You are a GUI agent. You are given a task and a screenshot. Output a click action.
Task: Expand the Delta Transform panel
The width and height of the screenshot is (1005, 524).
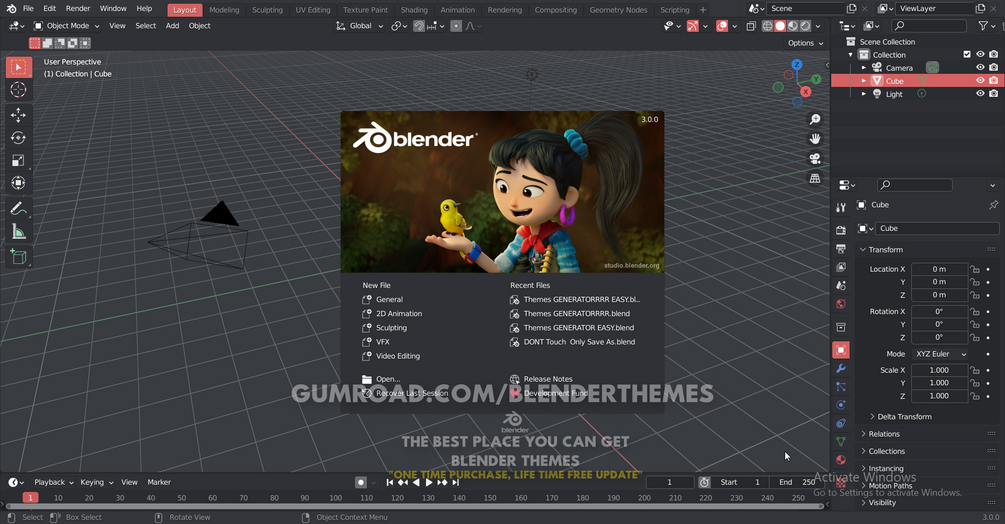901,416
